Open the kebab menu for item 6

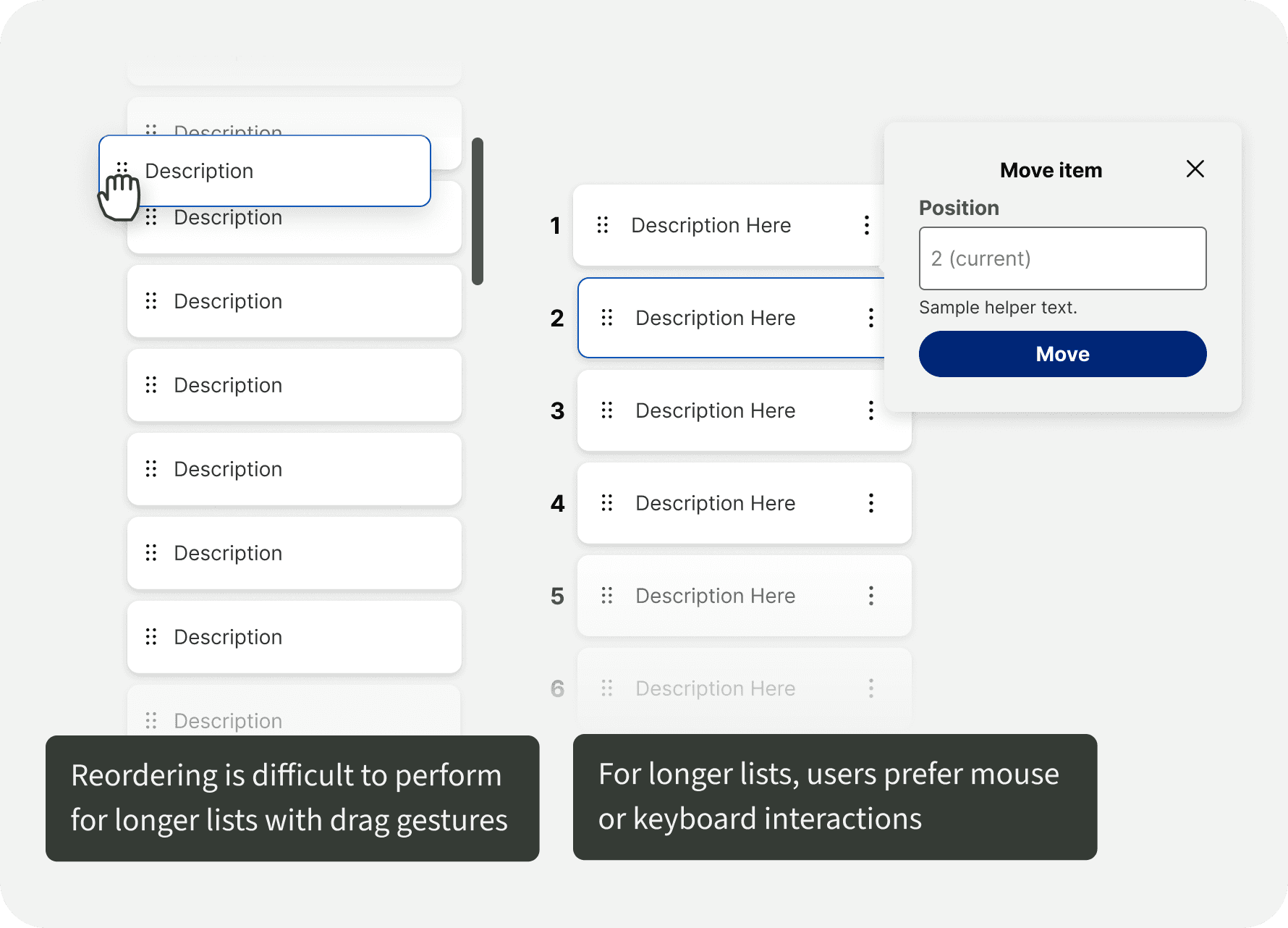870,688
